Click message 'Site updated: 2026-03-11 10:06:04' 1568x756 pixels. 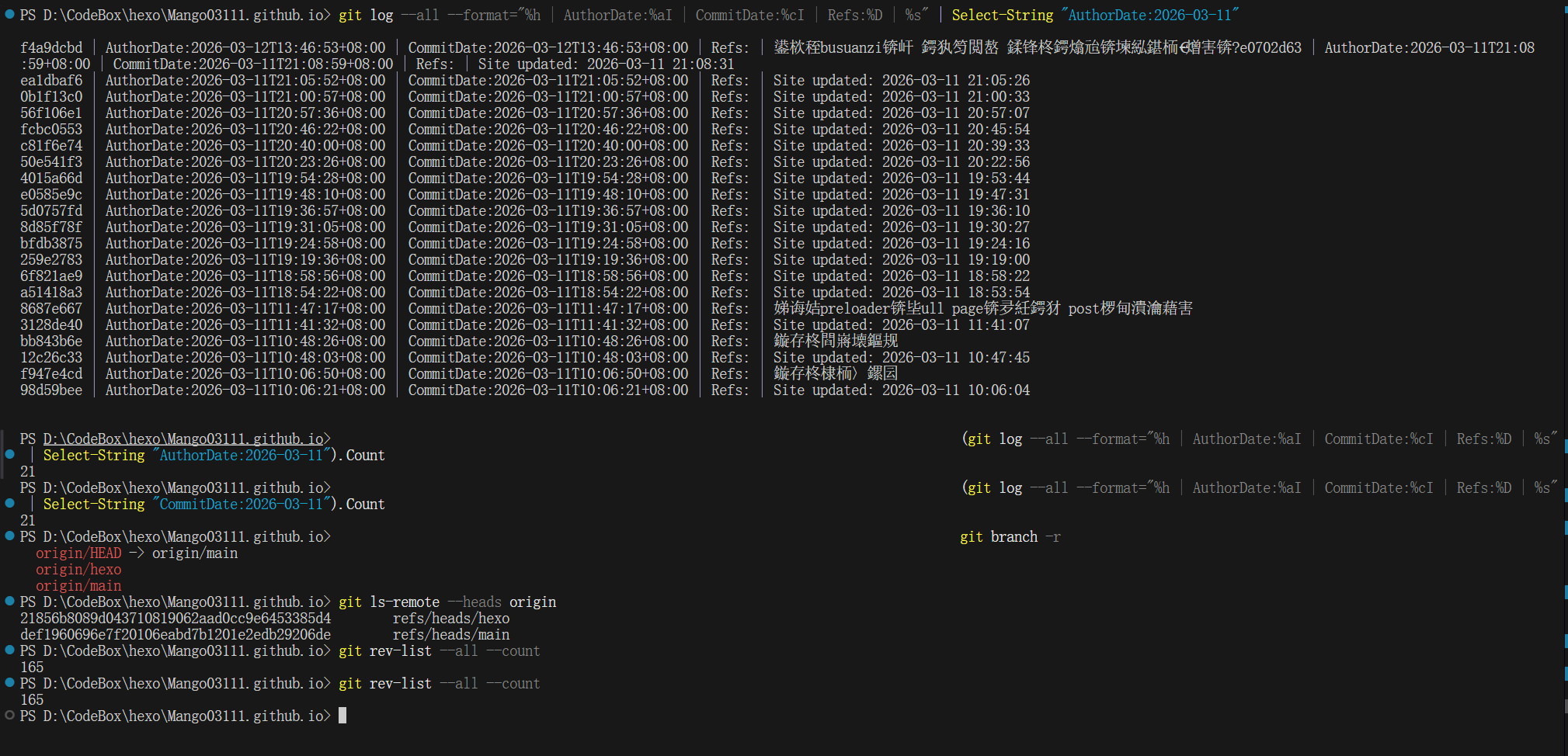click(902, 390)
